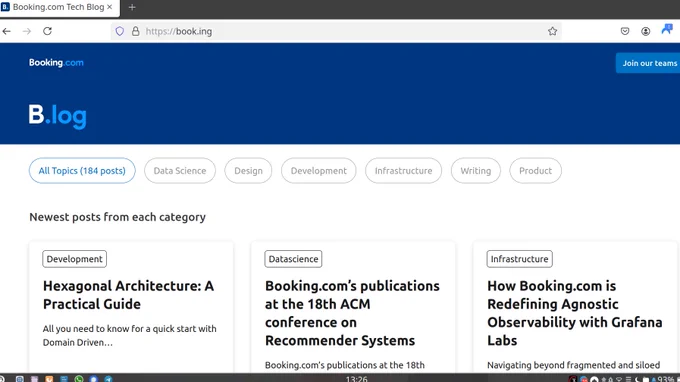The width and height of the screenshot is (680, 382).
Task: Open the 18th ACM conference publications post
Action: click(352, 313)
